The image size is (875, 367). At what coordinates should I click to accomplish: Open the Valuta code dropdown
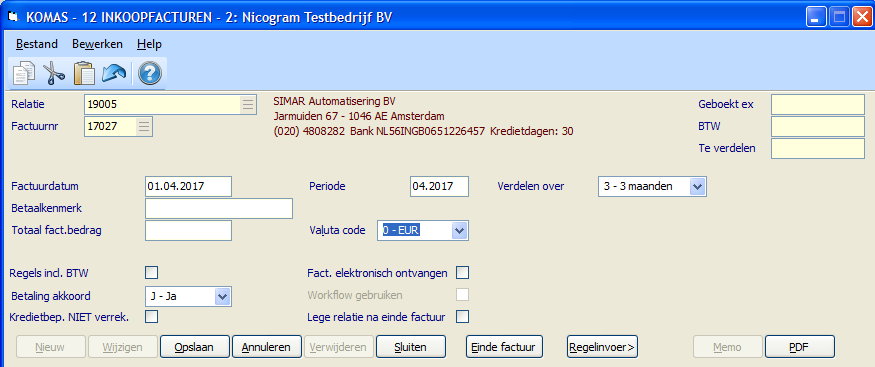tap(459, 230)
